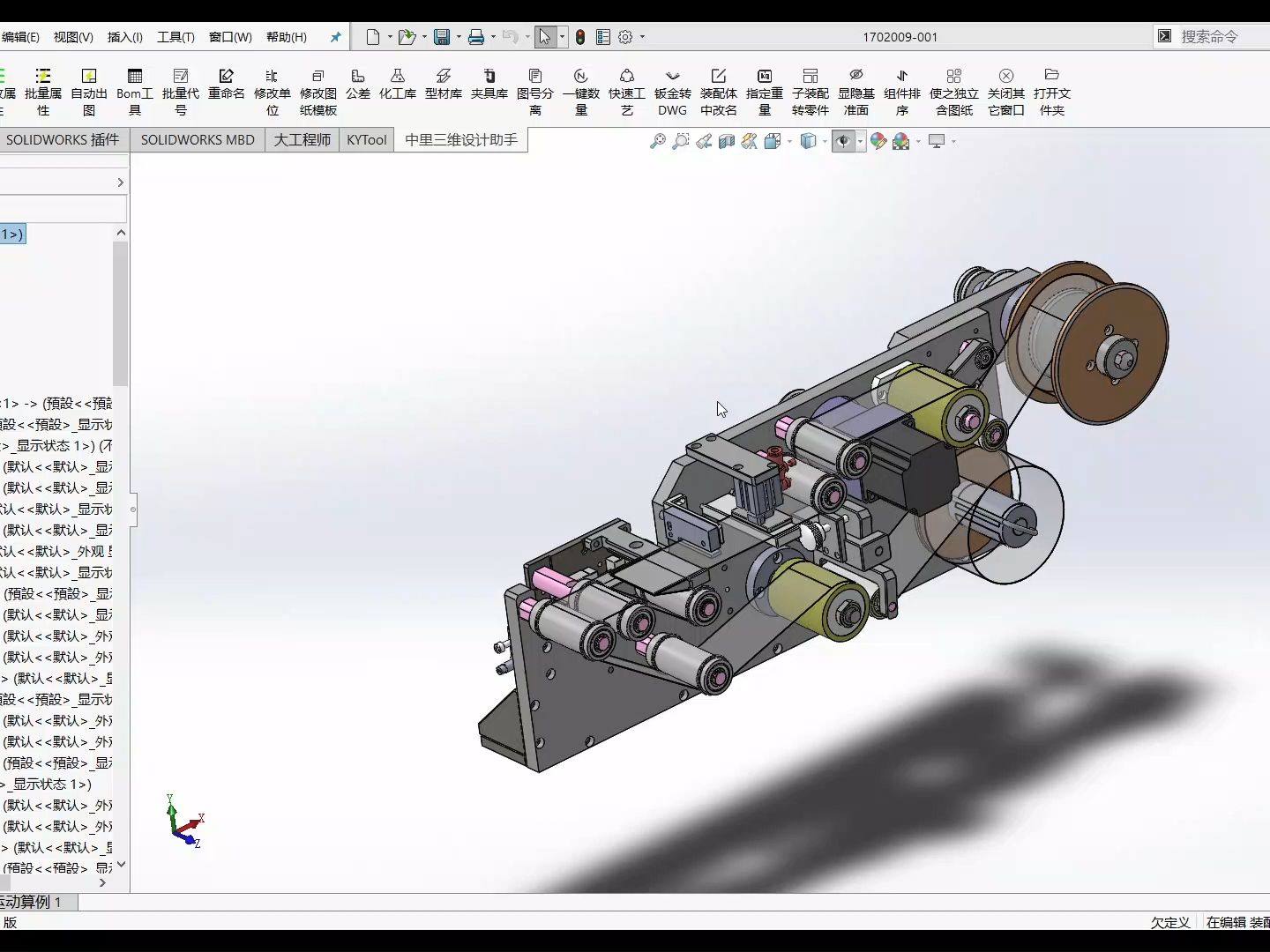Click the section view icon
The image size is (1270, 952).
[727, 141]
